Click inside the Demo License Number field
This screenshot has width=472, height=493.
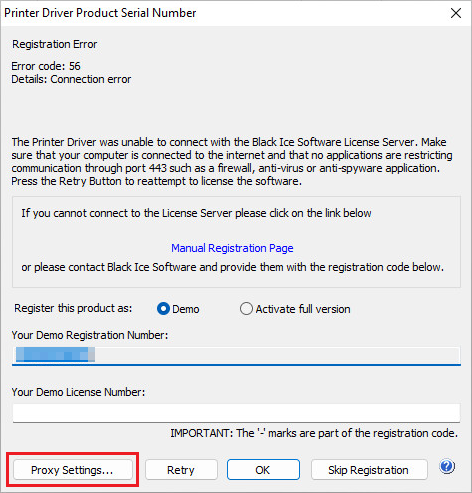[x=236, y=413]
